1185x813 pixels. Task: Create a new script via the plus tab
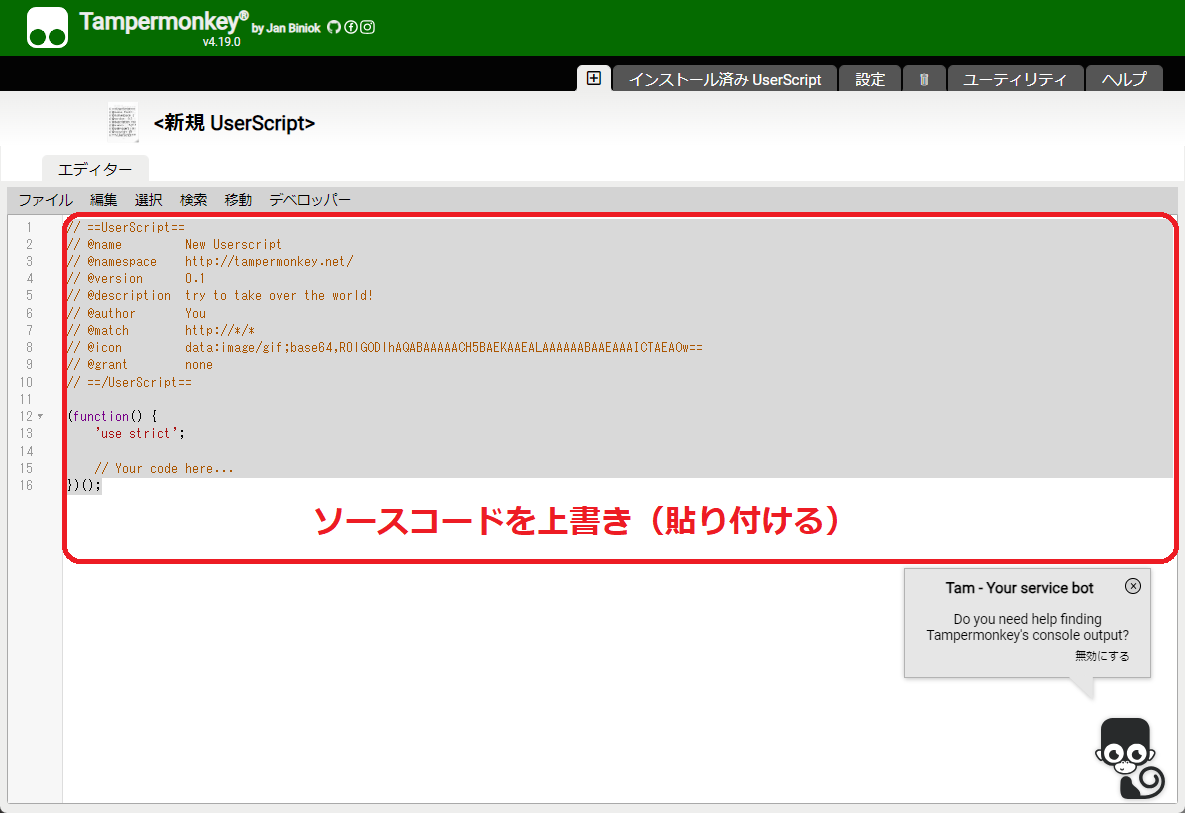click(593, 77)
